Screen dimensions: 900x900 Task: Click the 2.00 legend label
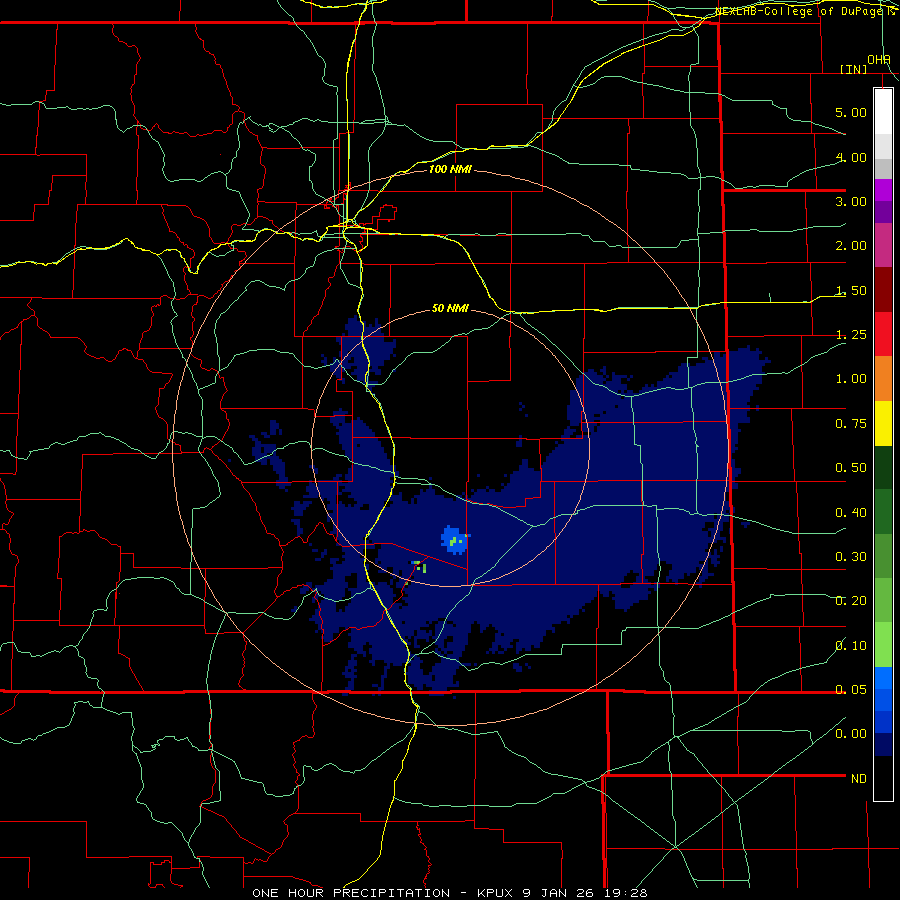tap(851, 246)
